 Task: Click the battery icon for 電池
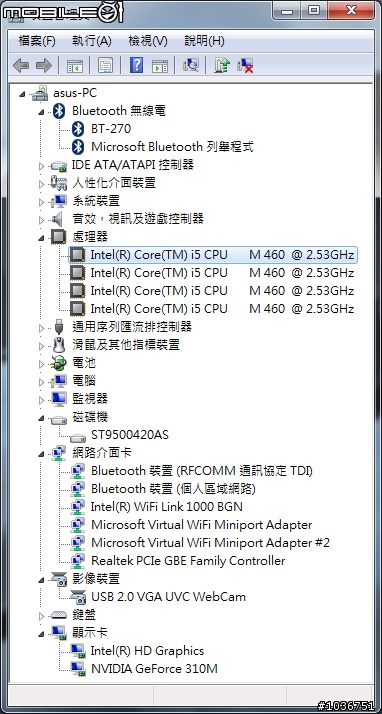59,363
